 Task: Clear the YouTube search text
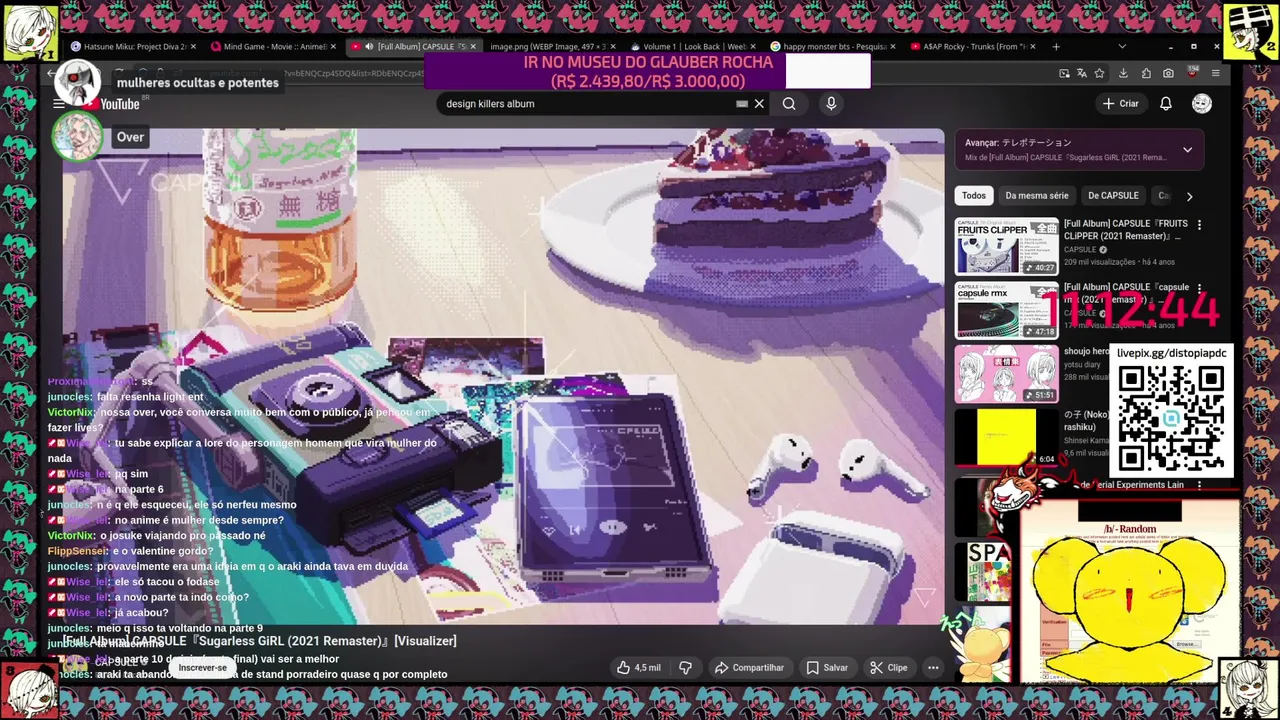pos(759,103)
